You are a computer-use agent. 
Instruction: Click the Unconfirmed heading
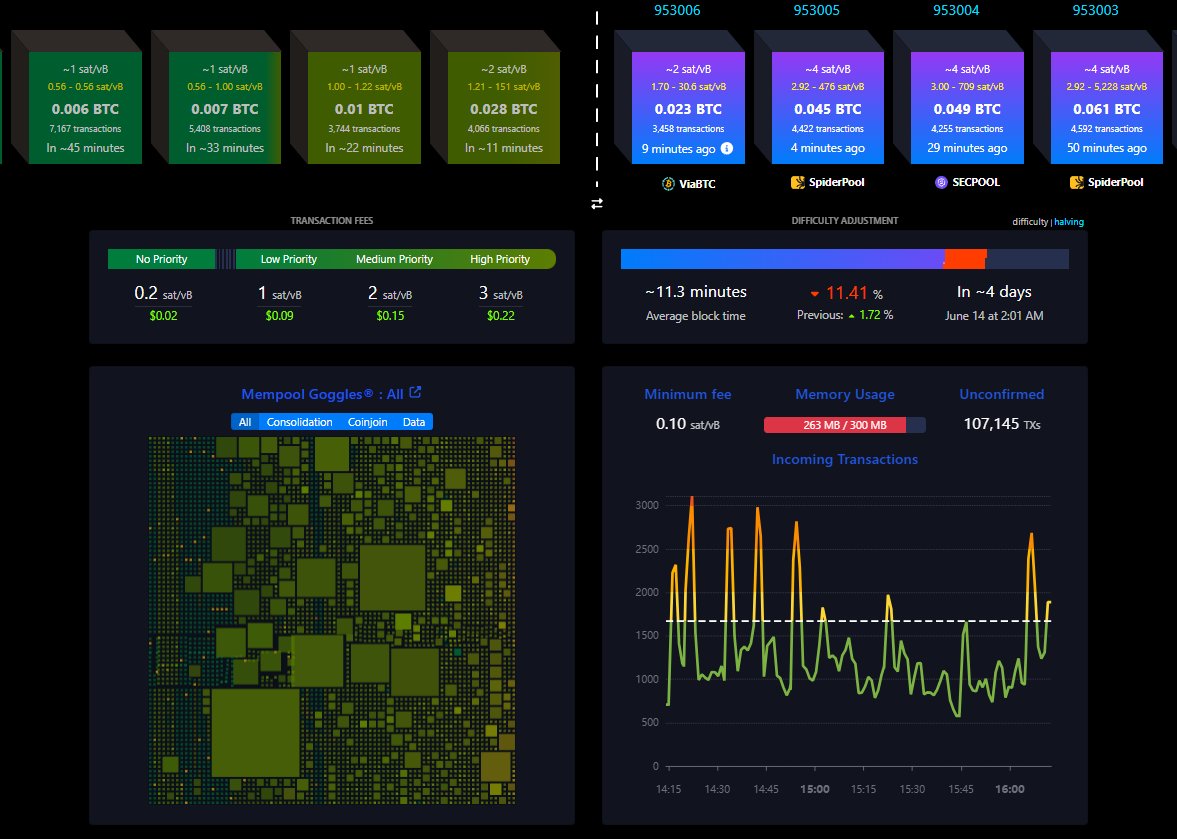1001,394
